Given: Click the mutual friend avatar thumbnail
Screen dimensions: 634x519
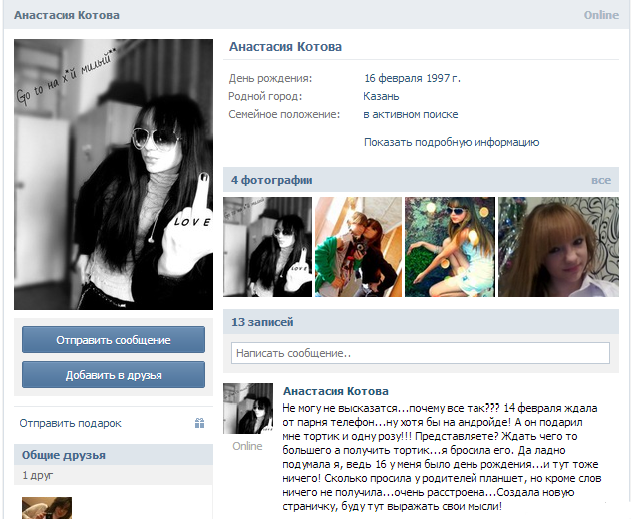Looking at the screenshot, I should tap(47, 508).
